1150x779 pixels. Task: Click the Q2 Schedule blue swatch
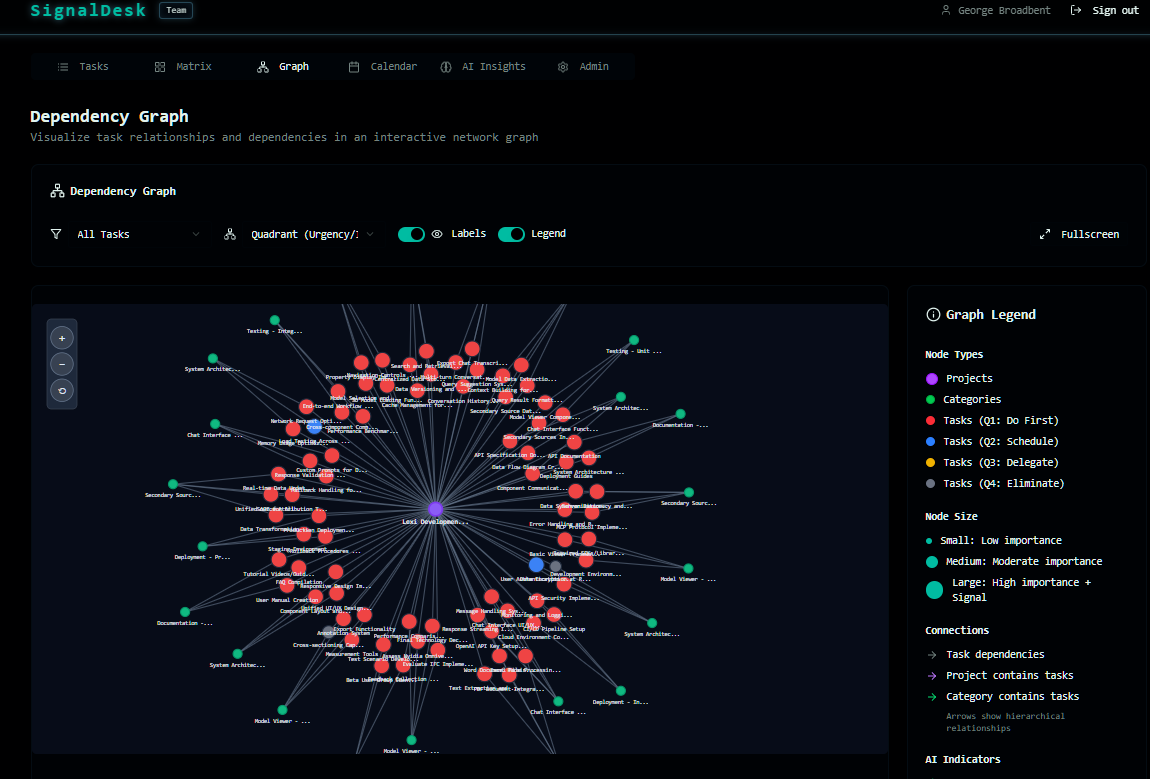(931, 442)
